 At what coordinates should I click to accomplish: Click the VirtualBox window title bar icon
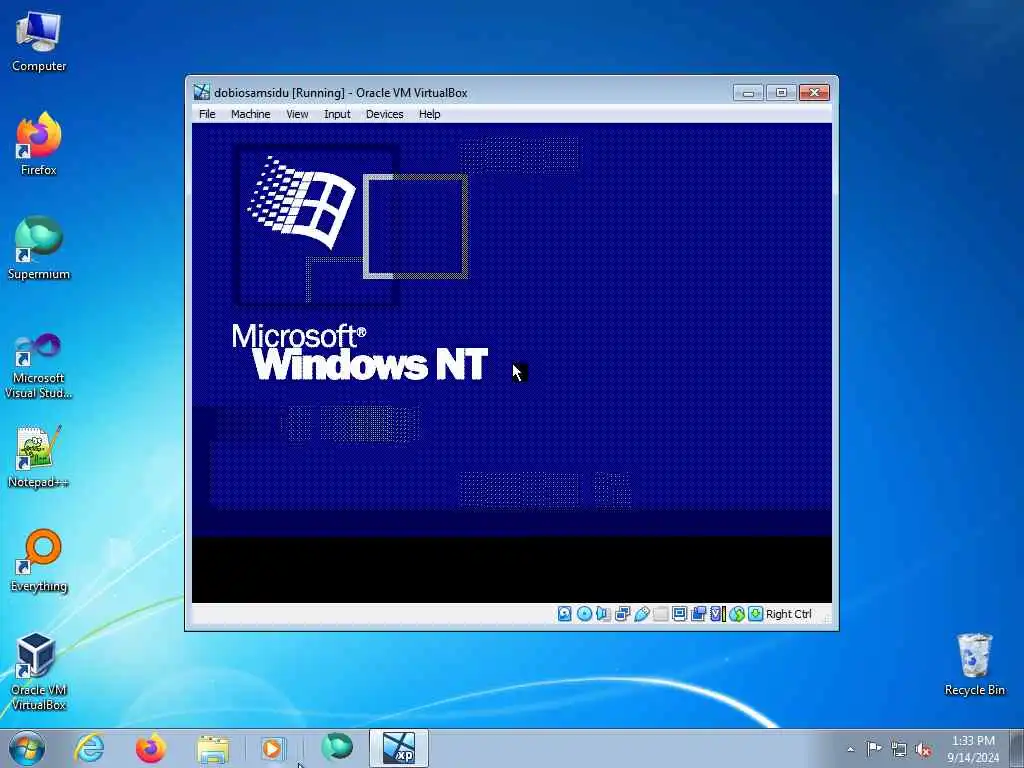202,92
